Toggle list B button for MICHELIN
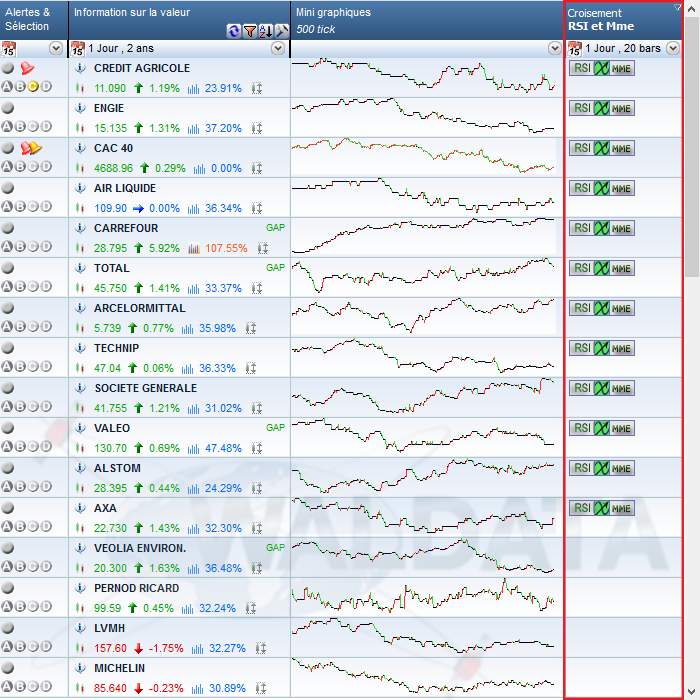700x700 pixels. (x=20, y=686)
